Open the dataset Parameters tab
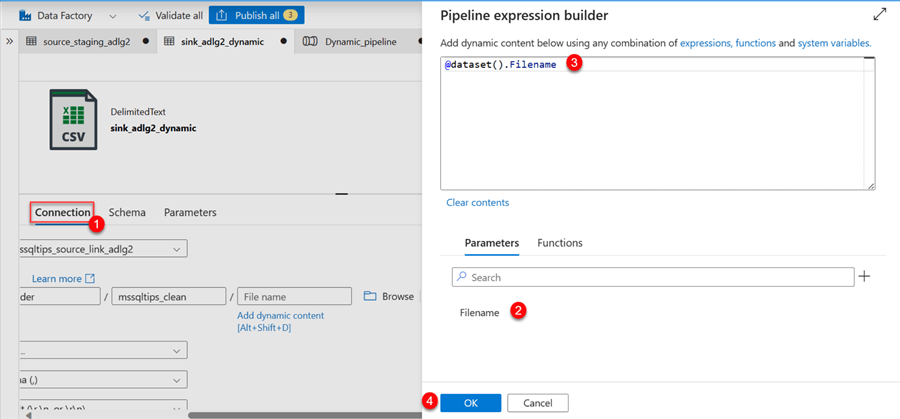Viewport: 900px width, 419px height. tap(190, 212)
